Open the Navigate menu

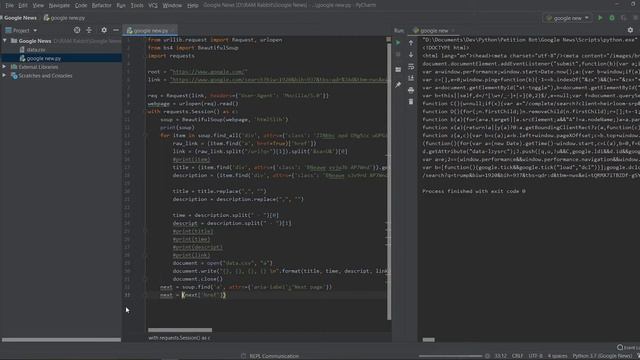coord(59,5)
